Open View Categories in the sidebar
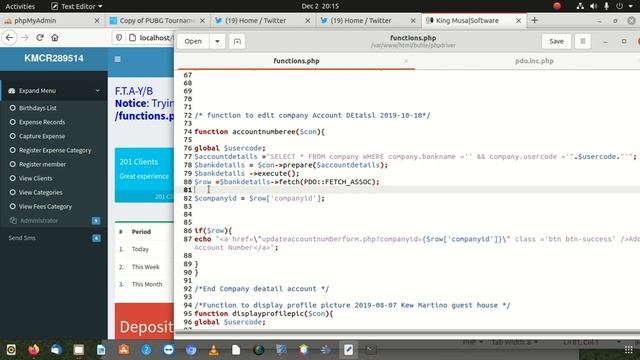Screen dimensions: 640x360 [x=40, y=193]
